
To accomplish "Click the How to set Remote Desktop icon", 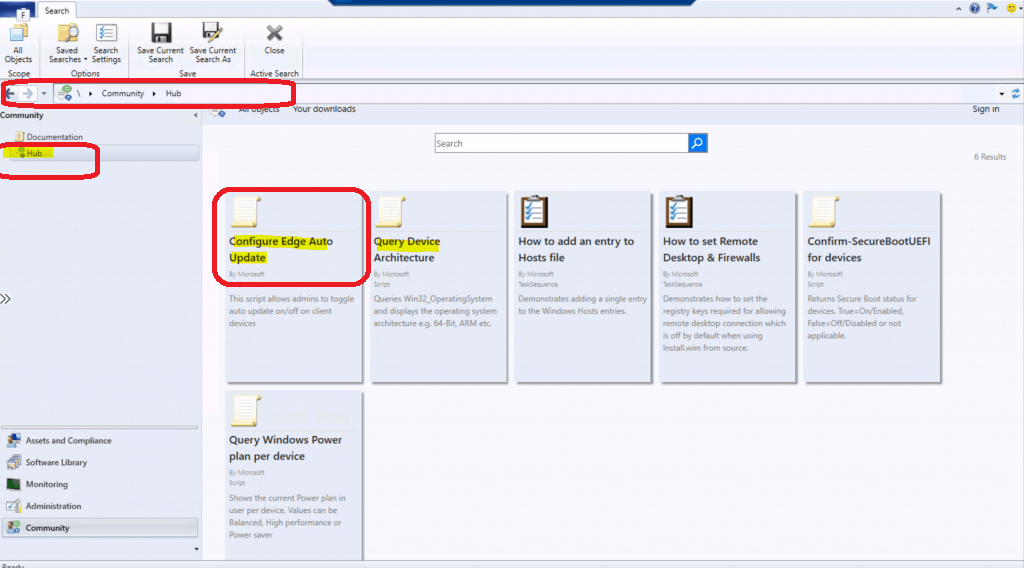I will (x=679, y=212).
